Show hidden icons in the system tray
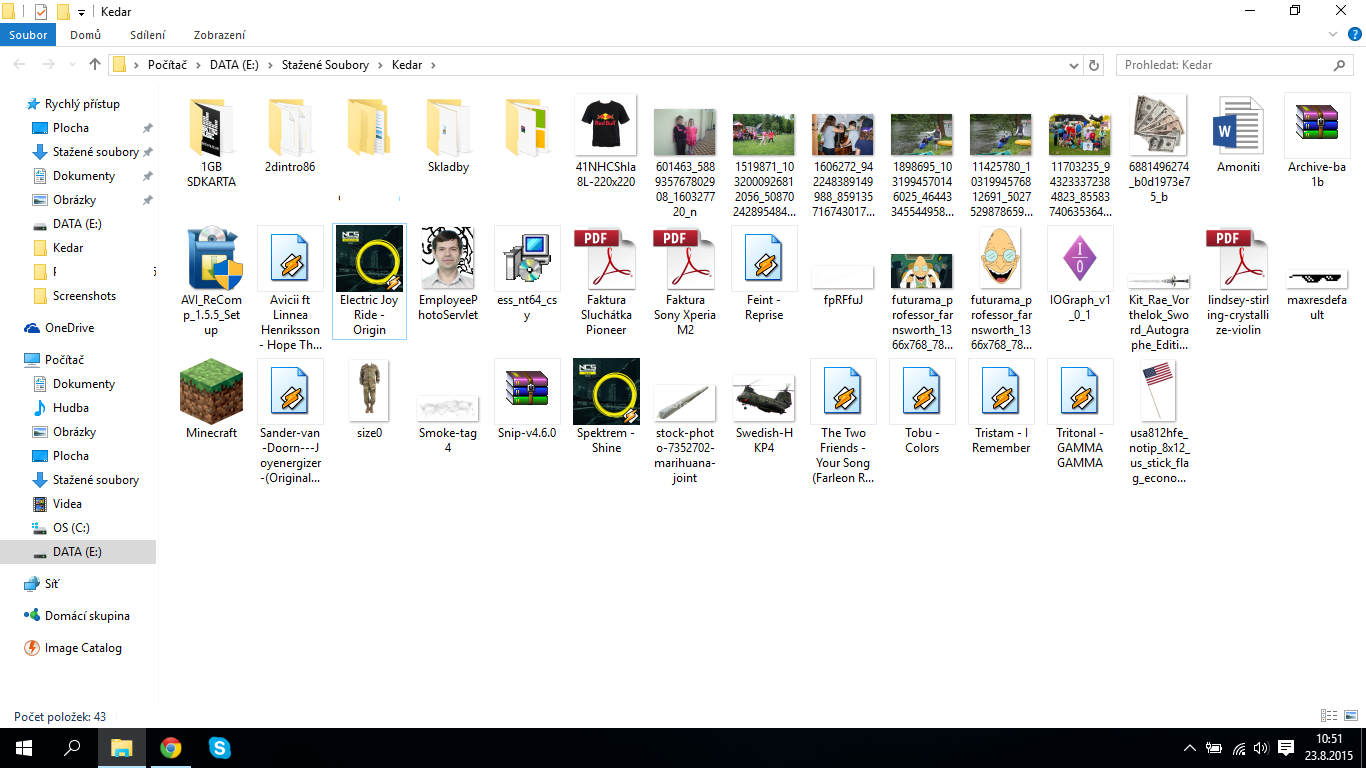The image size is (1366, 768). 1190,748
